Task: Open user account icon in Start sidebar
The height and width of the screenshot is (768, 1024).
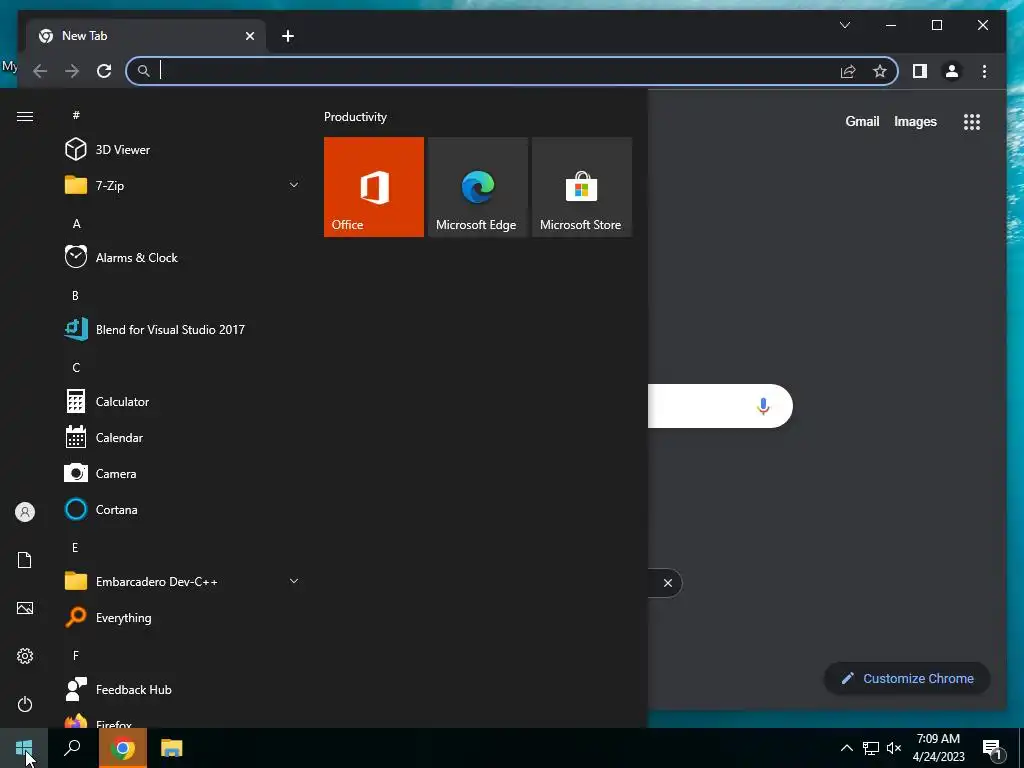Action: click(x=25, y=512)
